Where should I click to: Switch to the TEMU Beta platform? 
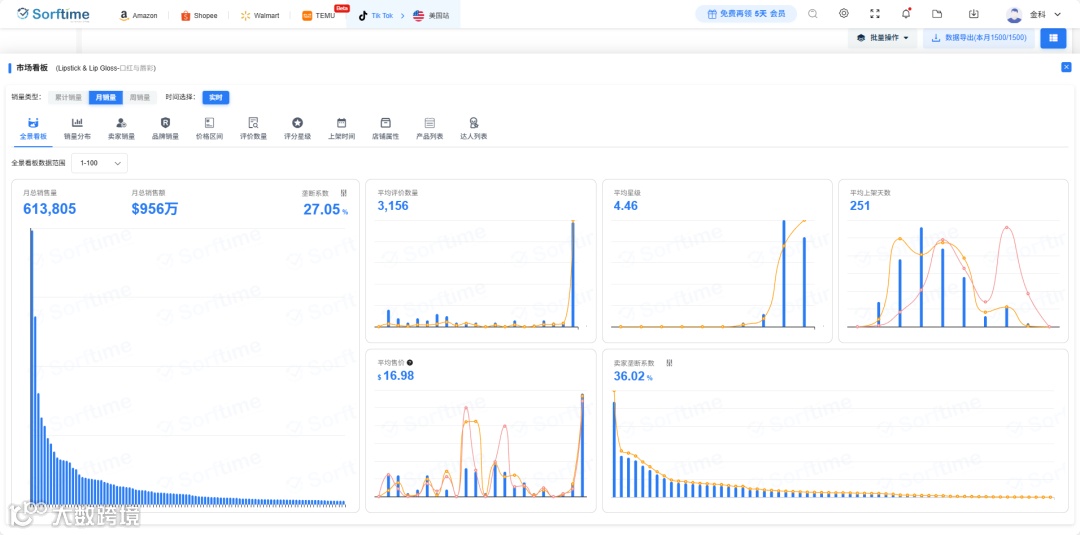coord(319,15)
